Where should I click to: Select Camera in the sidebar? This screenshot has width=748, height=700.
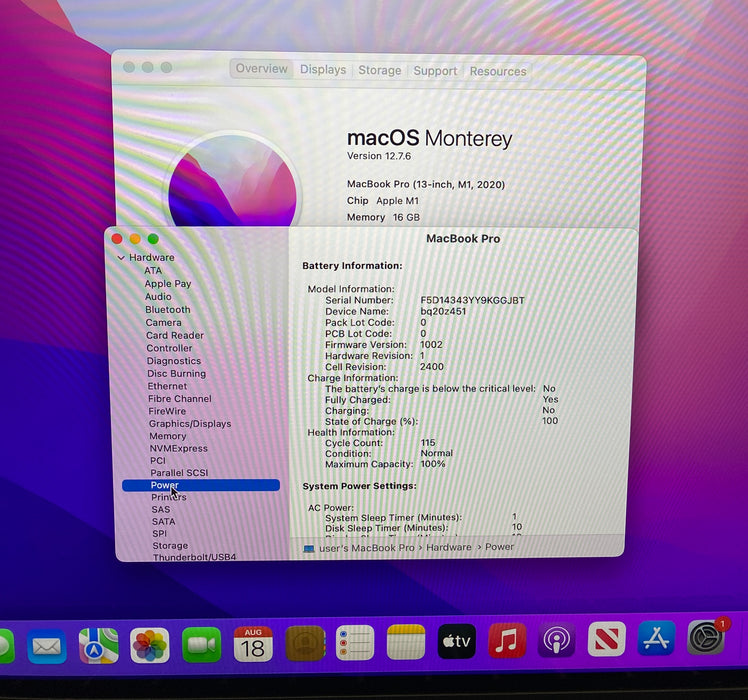click(164, 322)
